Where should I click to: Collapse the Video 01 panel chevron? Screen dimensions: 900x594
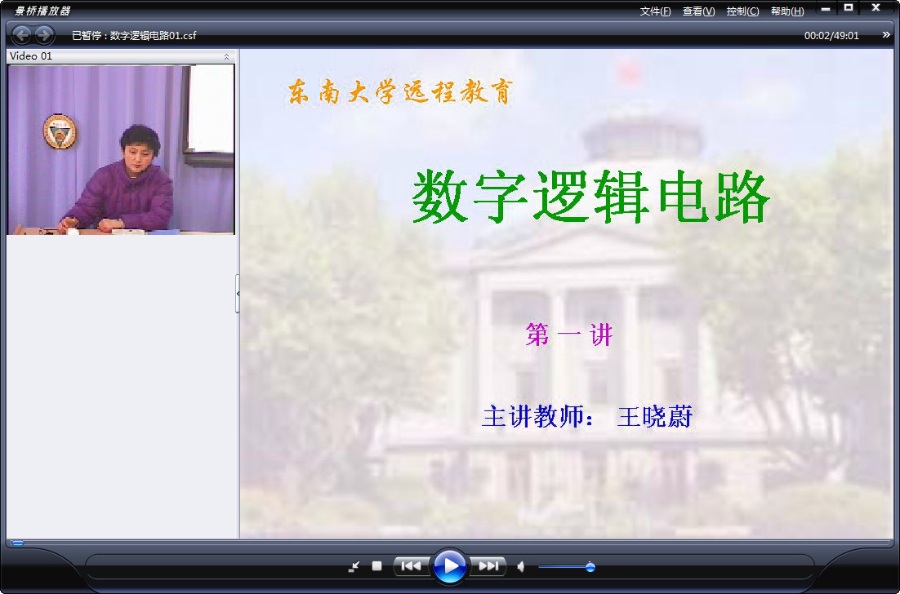227,56
